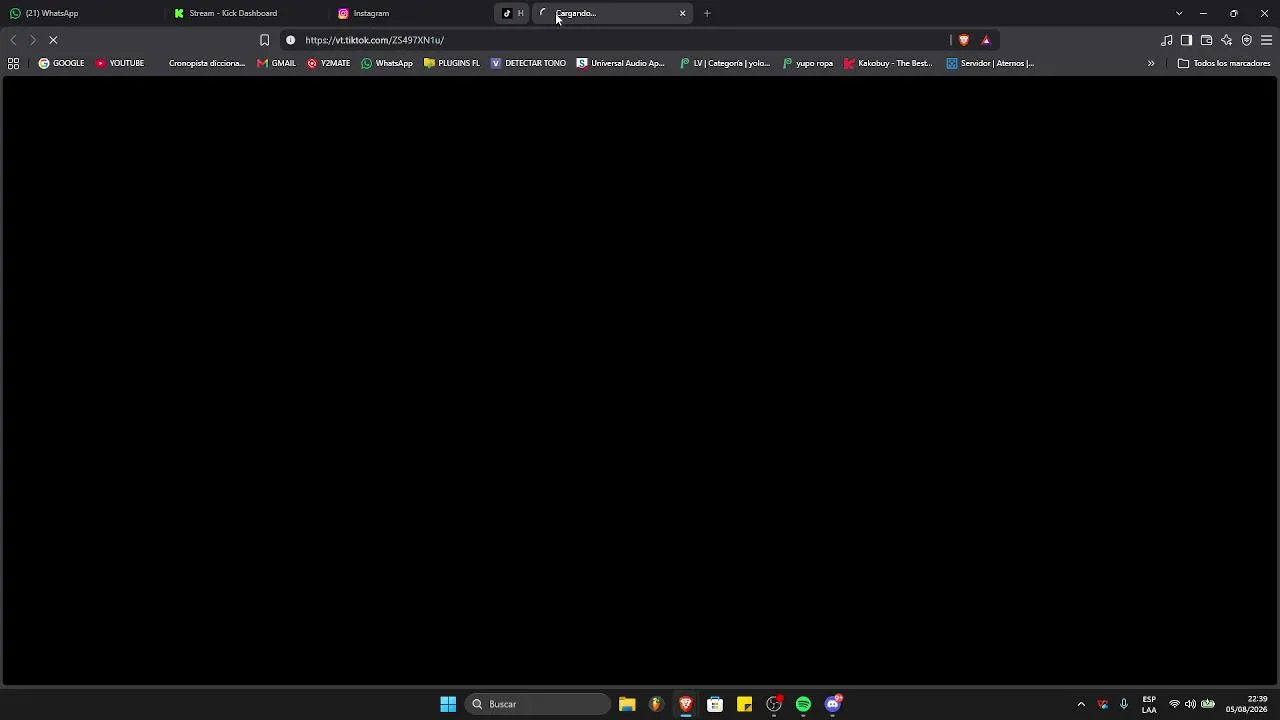This screenshot has width=1280, height=720.
Task: Open the media playlist music-note icon
Action: (x=1167, y=40)
